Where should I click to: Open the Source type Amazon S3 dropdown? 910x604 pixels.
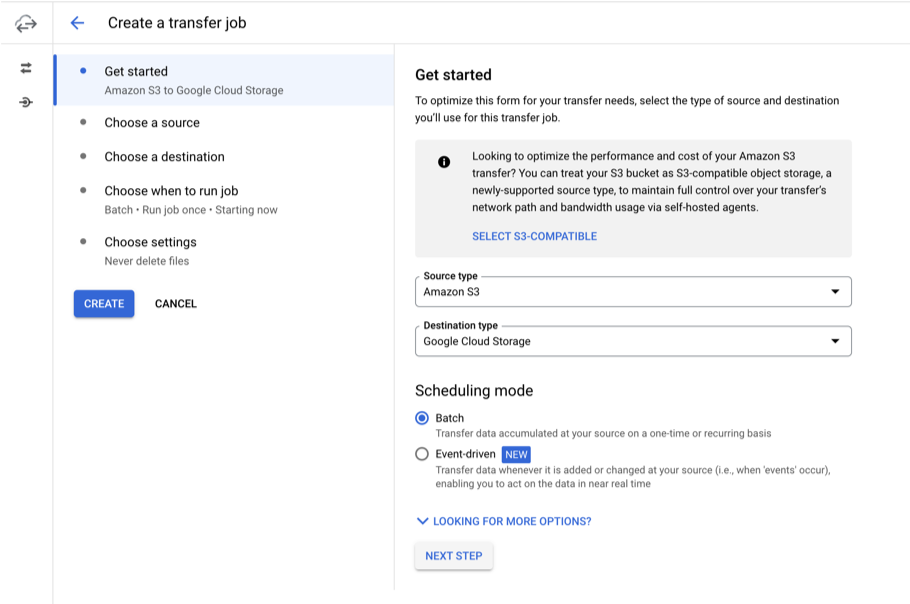(x=633, y=291)
